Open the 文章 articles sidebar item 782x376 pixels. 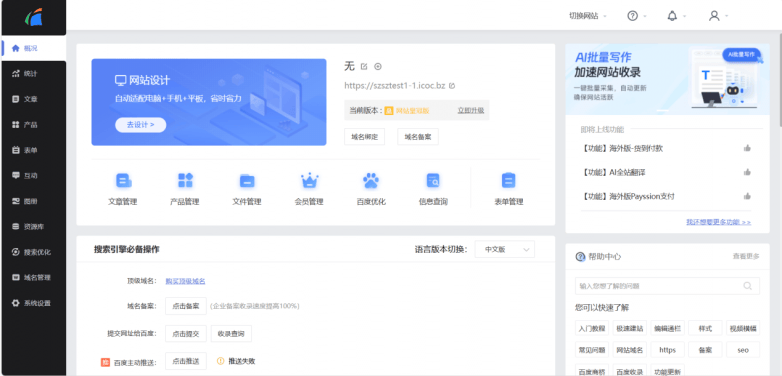33,99
